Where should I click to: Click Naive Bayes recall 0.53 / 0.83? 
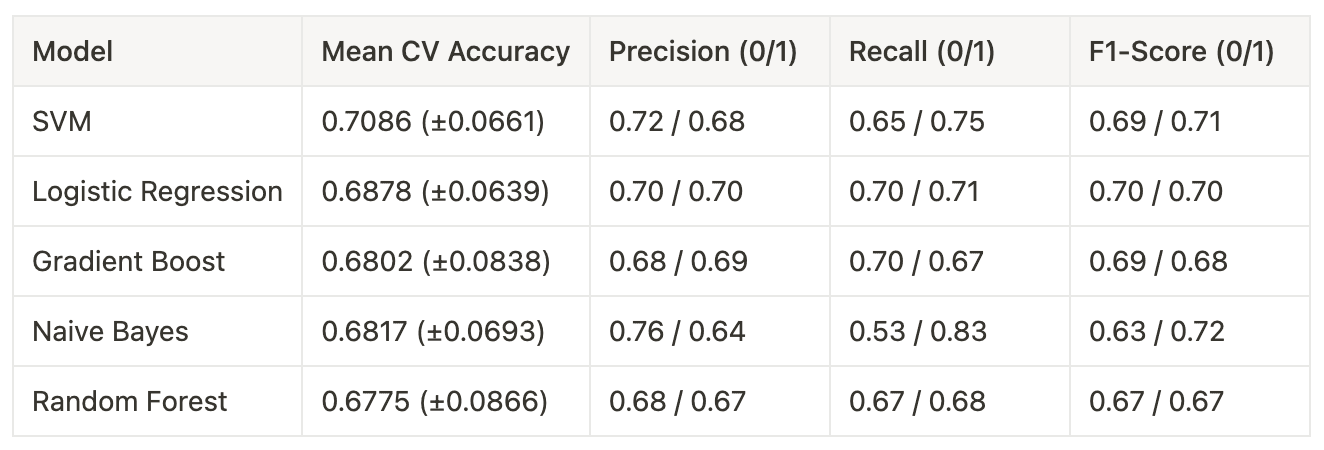coord(917,331)
